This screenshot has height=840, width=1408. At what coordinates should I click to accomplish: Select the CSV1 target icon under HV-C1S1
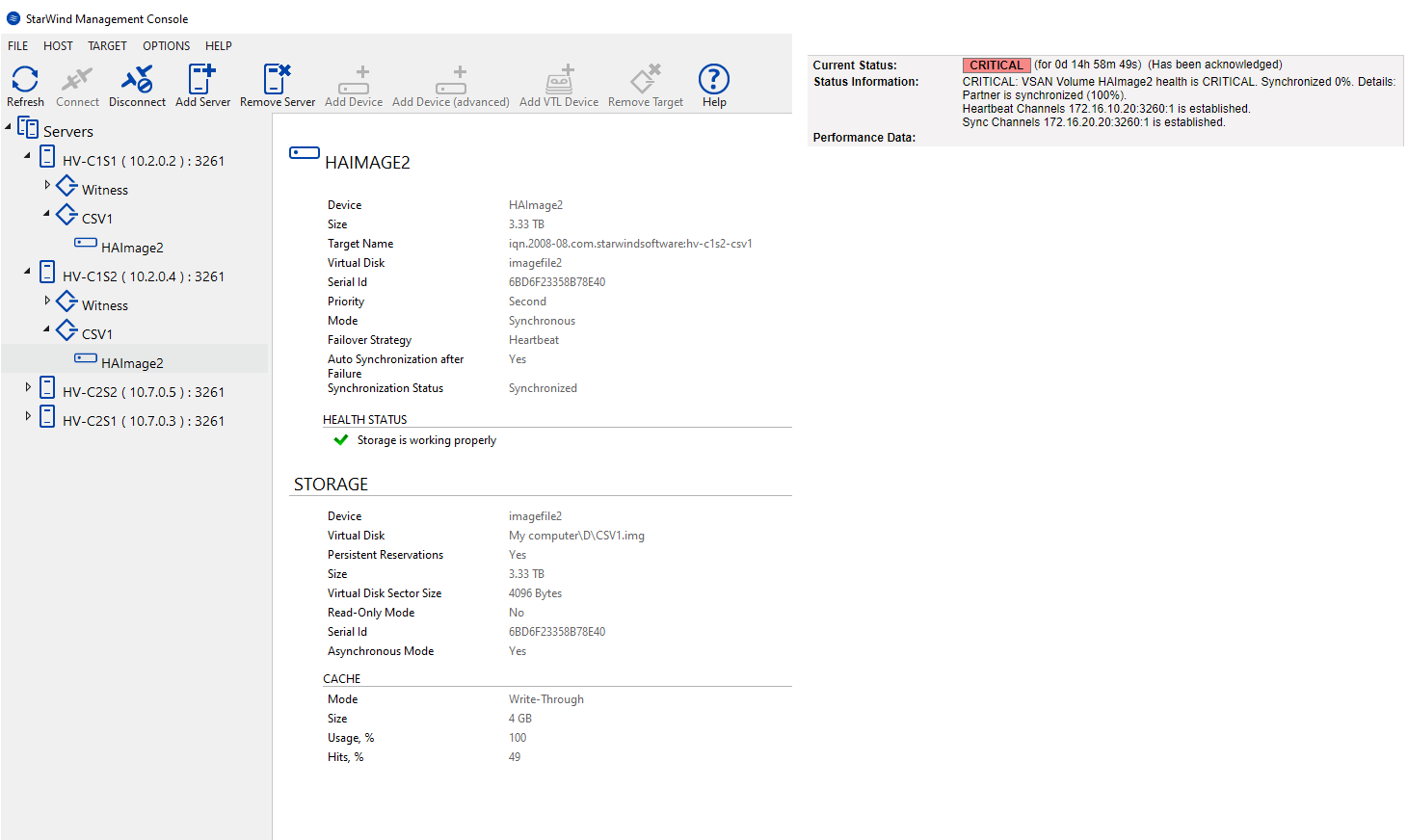(x=66, y=214)
